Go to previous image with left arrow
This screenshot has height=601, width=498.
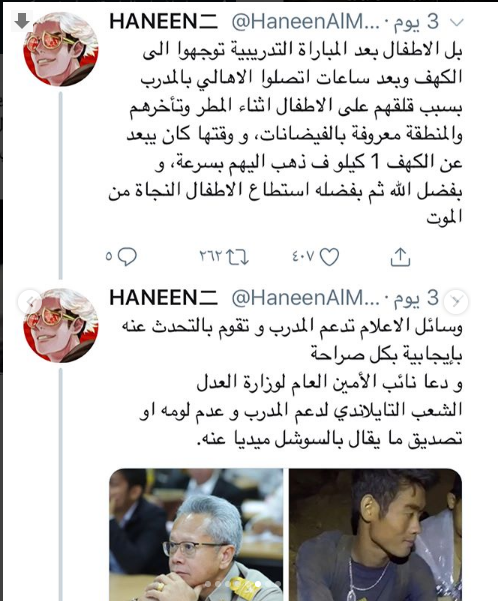point(30,302)
